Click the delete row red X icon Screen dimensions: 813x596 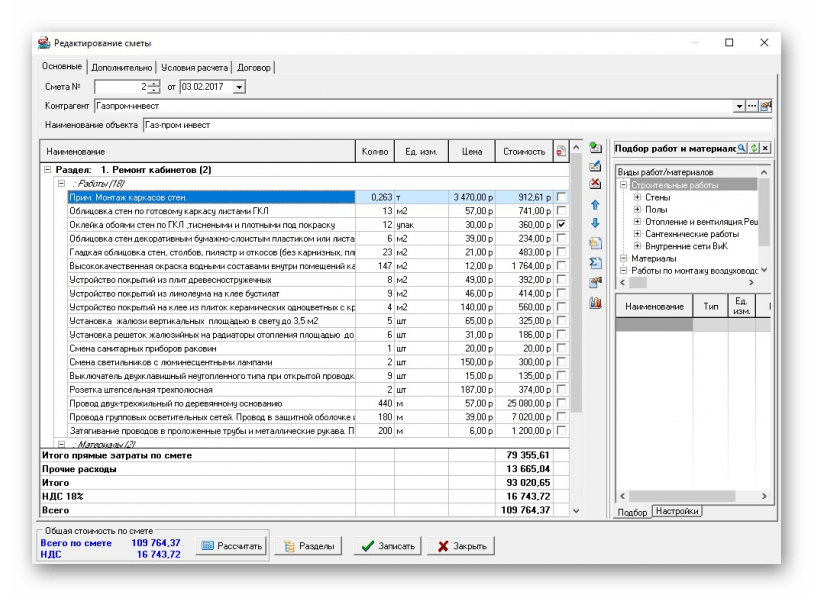(x=595, y=184)
